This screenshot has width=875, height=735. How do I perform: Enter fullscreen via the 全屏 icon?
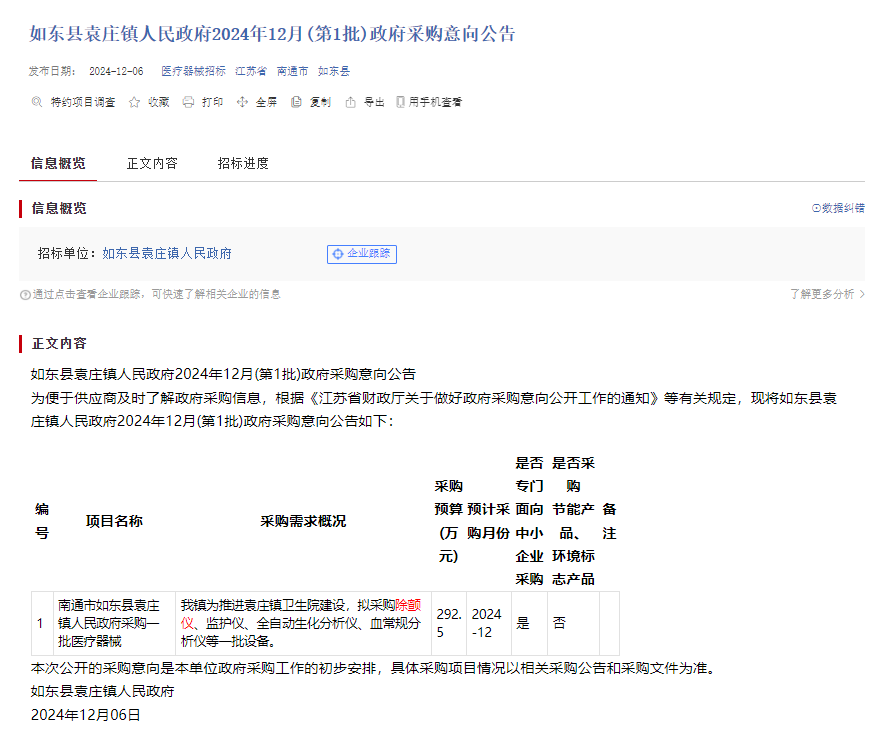coord(242,102)
